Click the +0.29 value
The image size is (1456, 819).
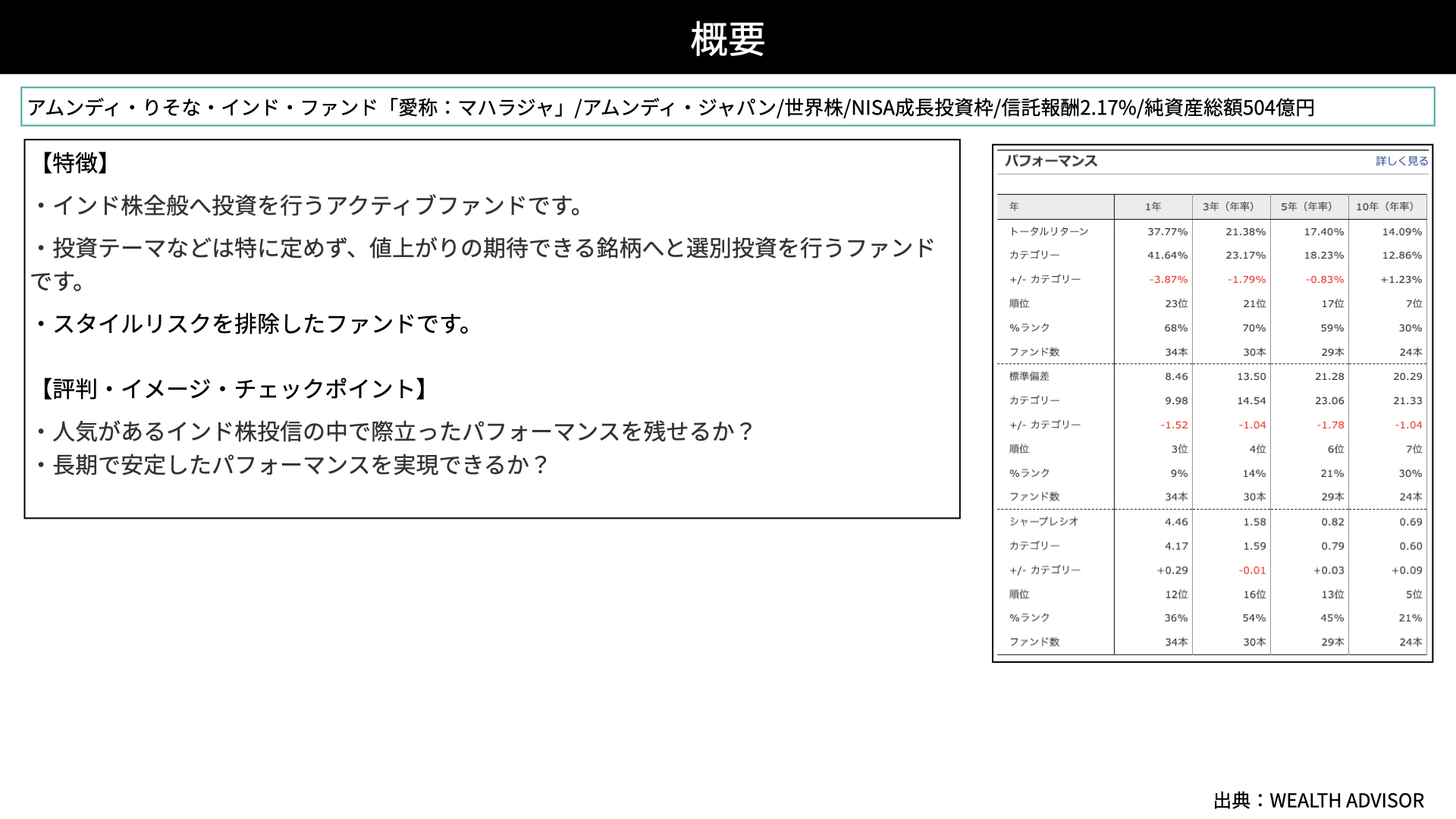coord(1172,570)
